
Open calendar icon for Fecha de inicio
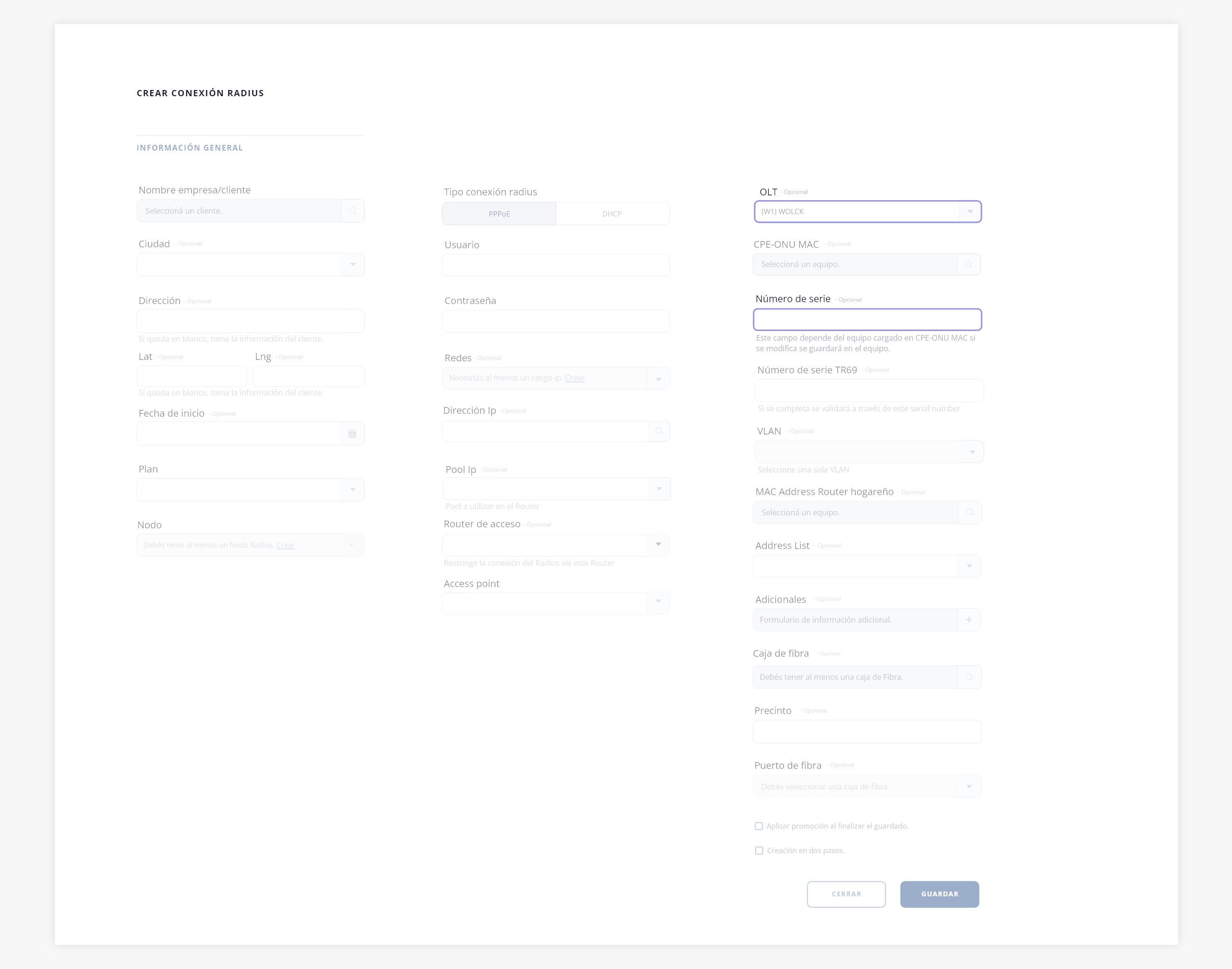pos(352,433)
